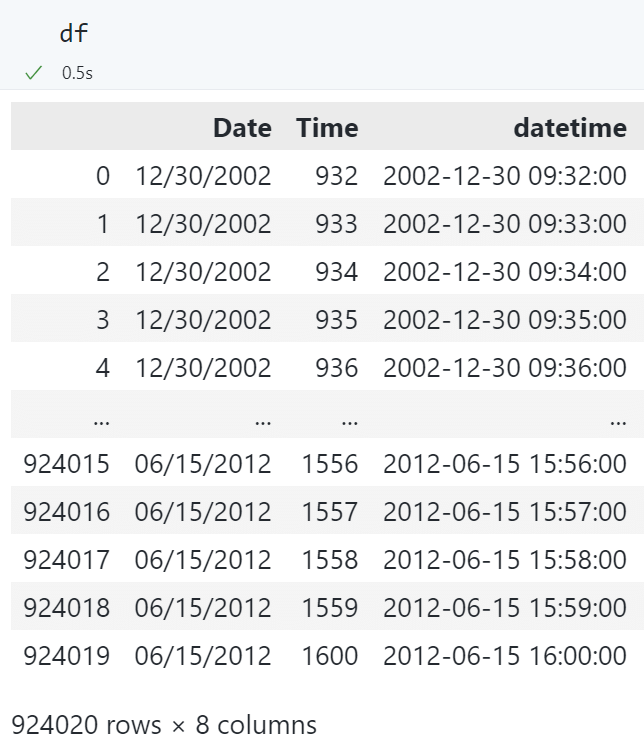Click Time value 934

pos(336,272)
